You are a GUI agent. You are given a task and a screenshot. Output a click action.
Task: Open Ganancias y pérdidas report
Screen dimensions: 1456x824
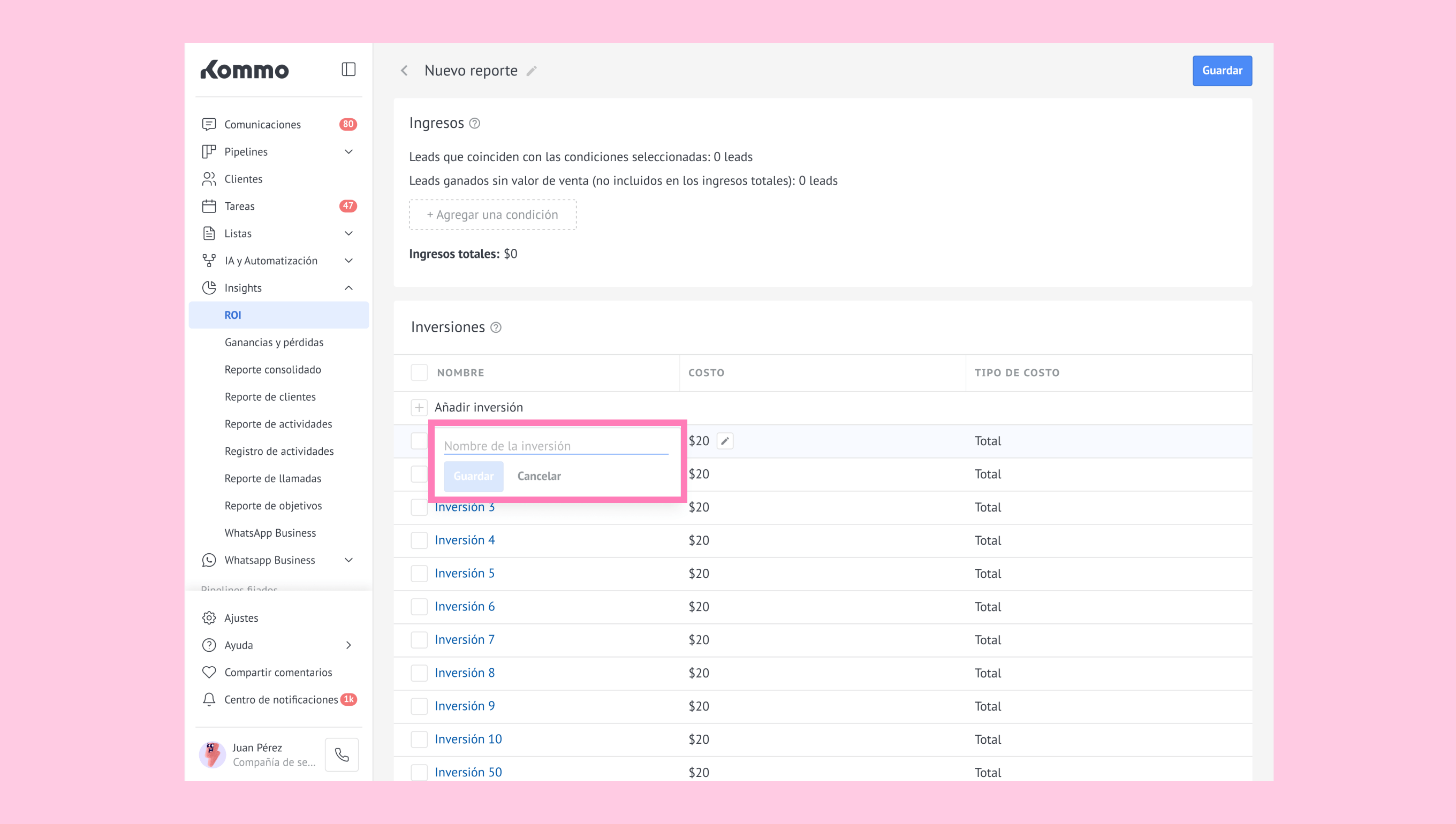click(274, 342)
